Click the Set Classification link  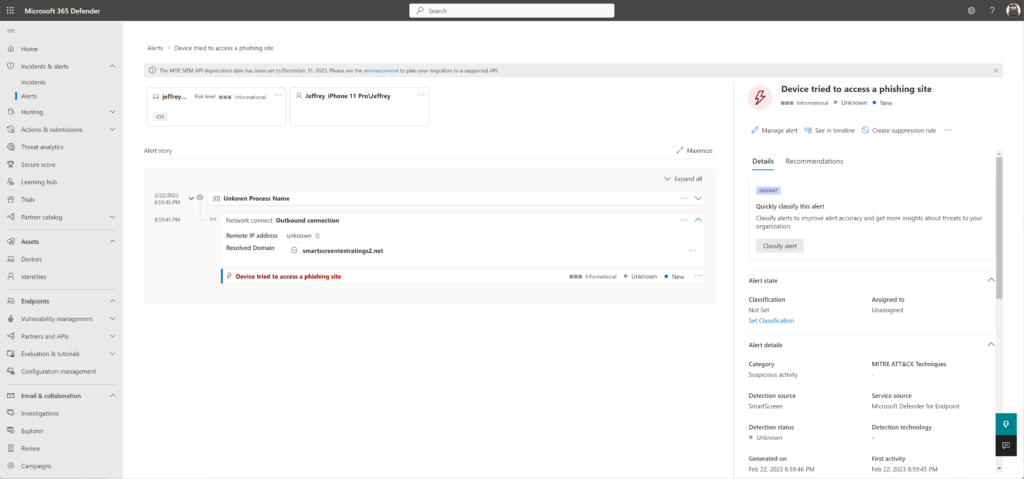[x=771, y=321]
